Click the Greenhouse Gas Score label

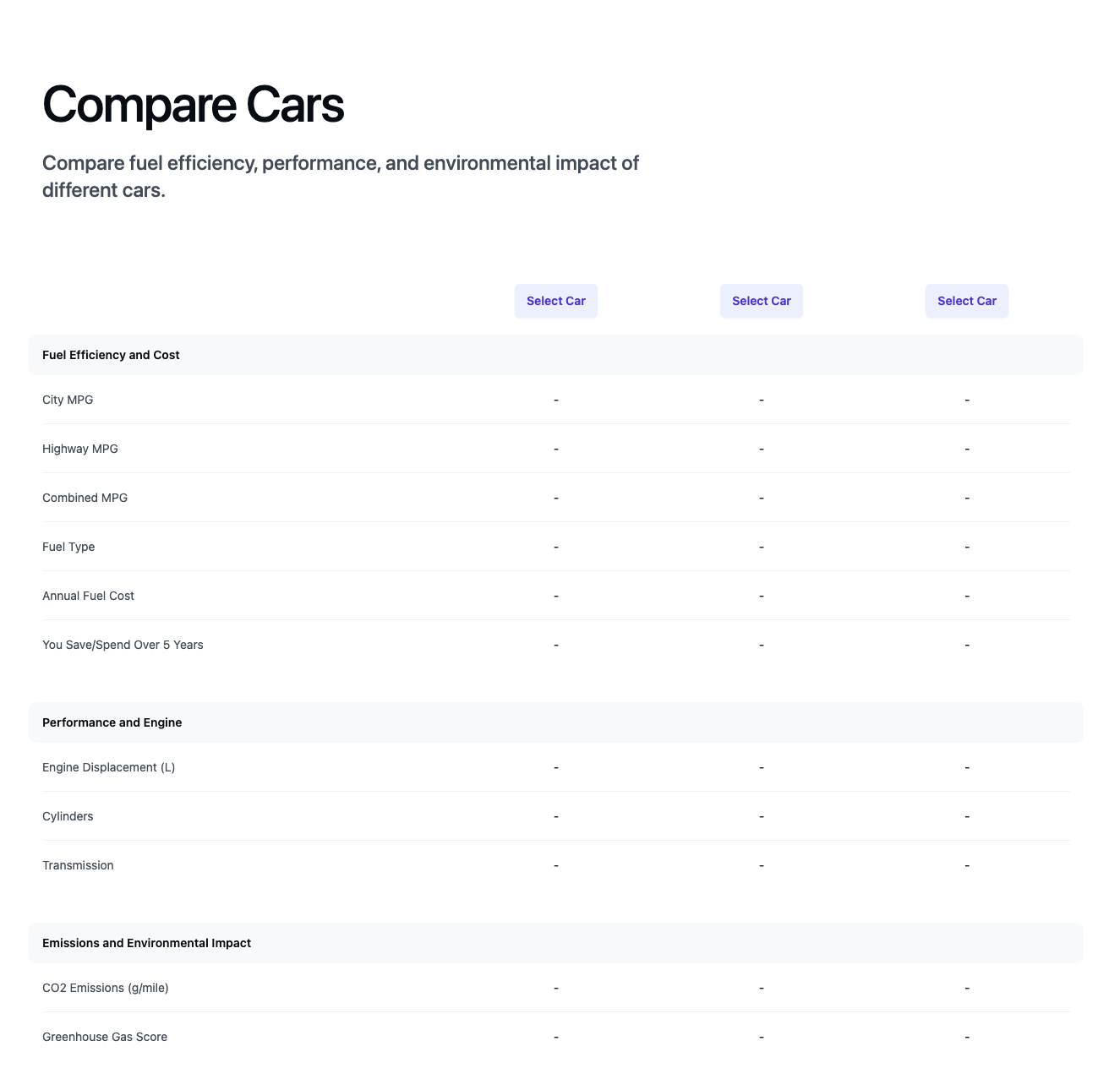[x=105, y=1037]
